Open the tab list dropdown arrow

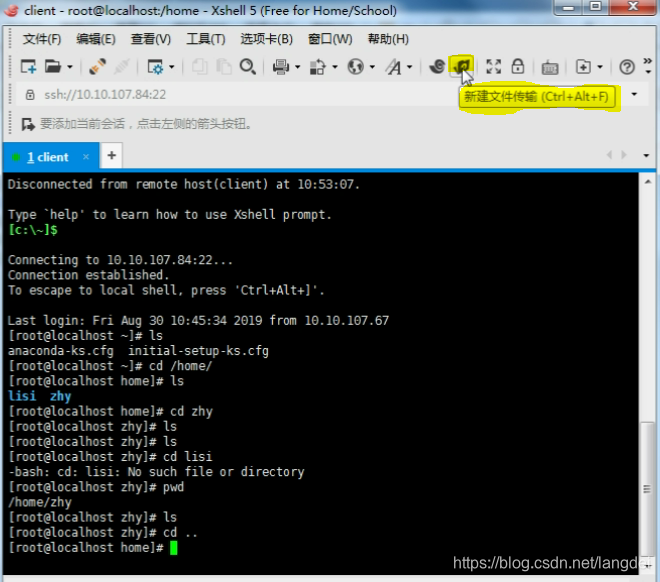[x=646, y=155]
